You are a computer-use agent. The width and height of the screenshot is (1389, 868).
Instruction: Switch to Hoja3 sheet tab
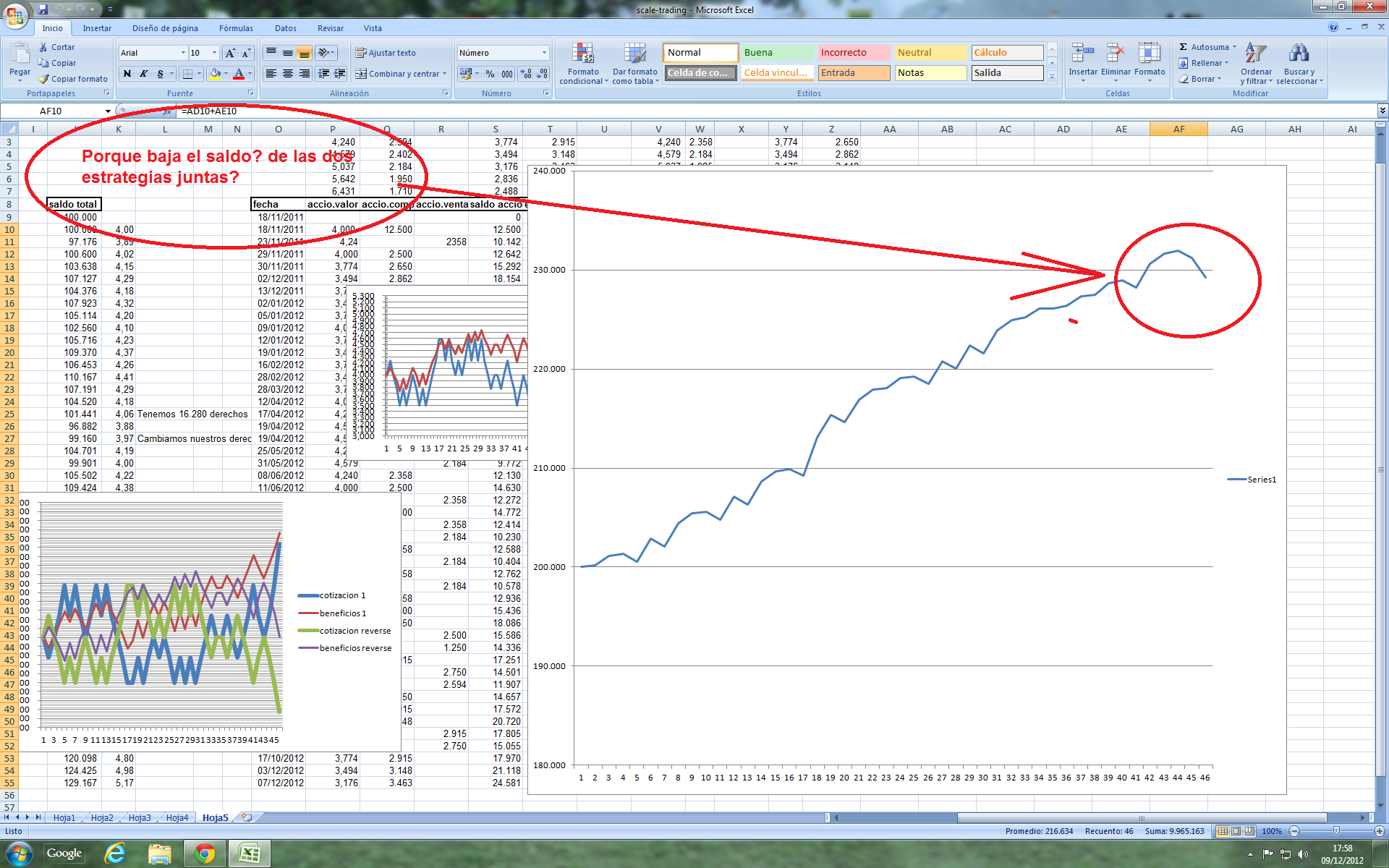(140, 817)
